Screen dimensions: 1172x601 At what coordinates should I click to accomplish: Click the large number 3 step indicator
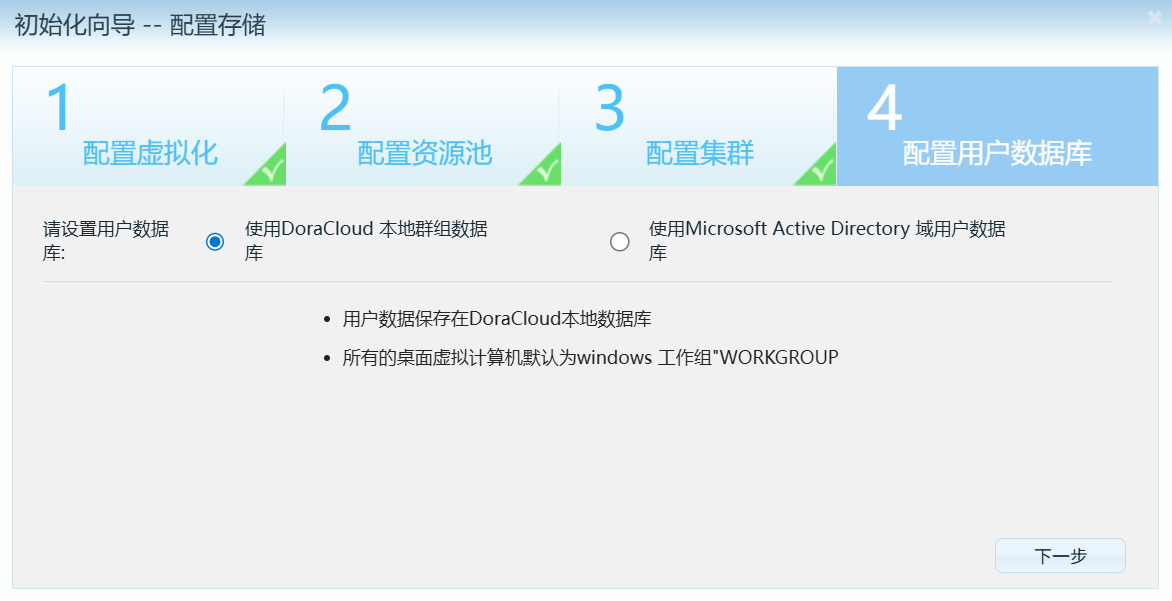point(610,108)
